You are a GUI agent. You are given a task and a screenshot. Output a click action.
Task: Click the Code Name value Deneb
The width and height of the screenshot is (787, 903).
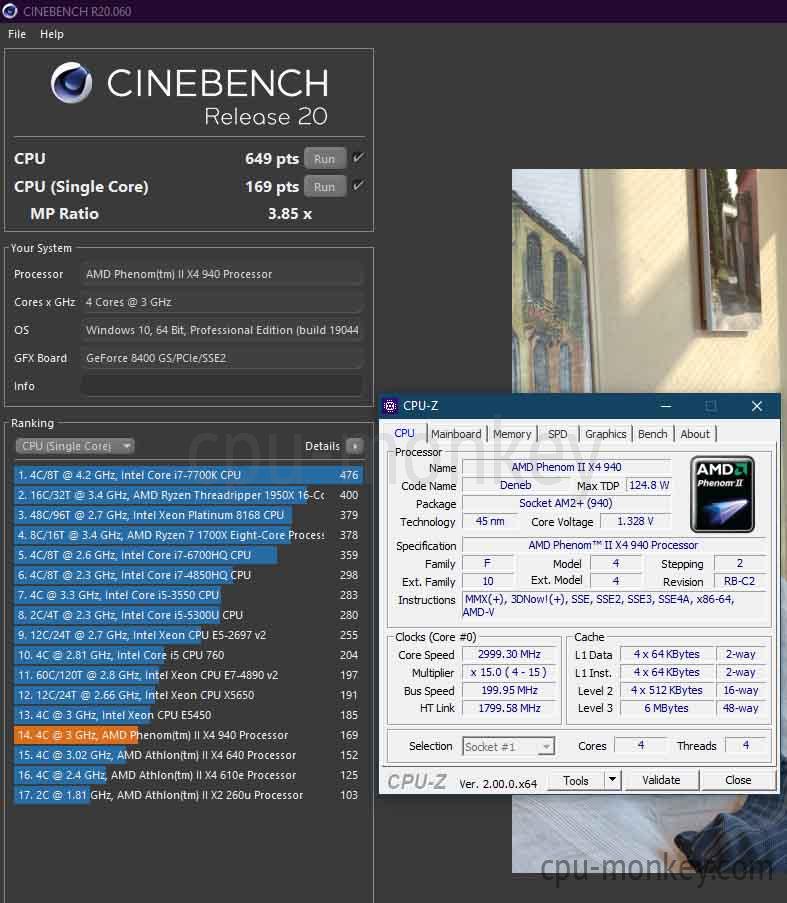[x=515, y=485]
